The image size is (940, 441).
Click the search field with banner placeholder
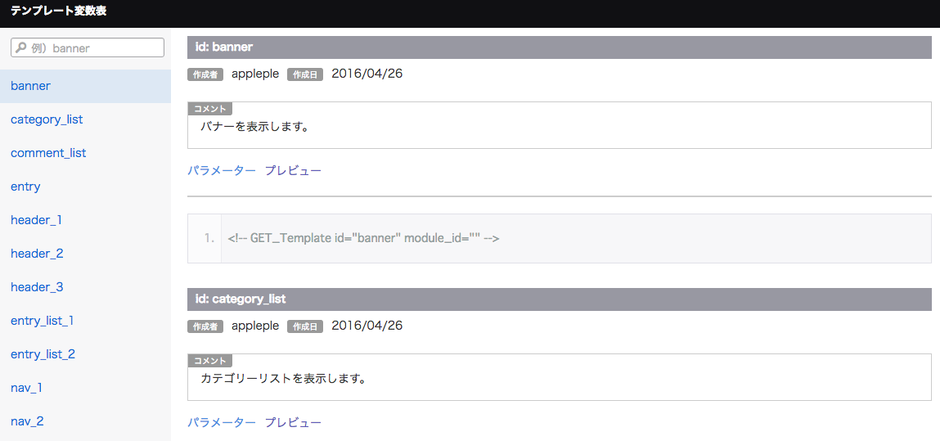click(95, 48)
